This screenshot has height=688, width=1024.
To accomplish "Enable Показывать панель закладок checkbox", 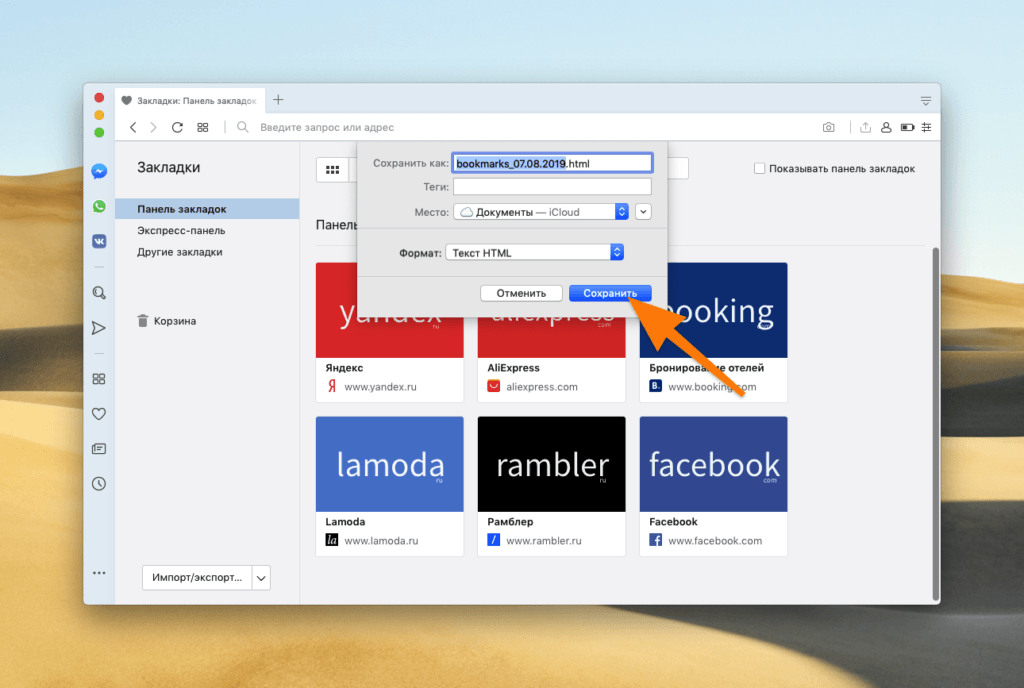I will click(x=760, y=168).
